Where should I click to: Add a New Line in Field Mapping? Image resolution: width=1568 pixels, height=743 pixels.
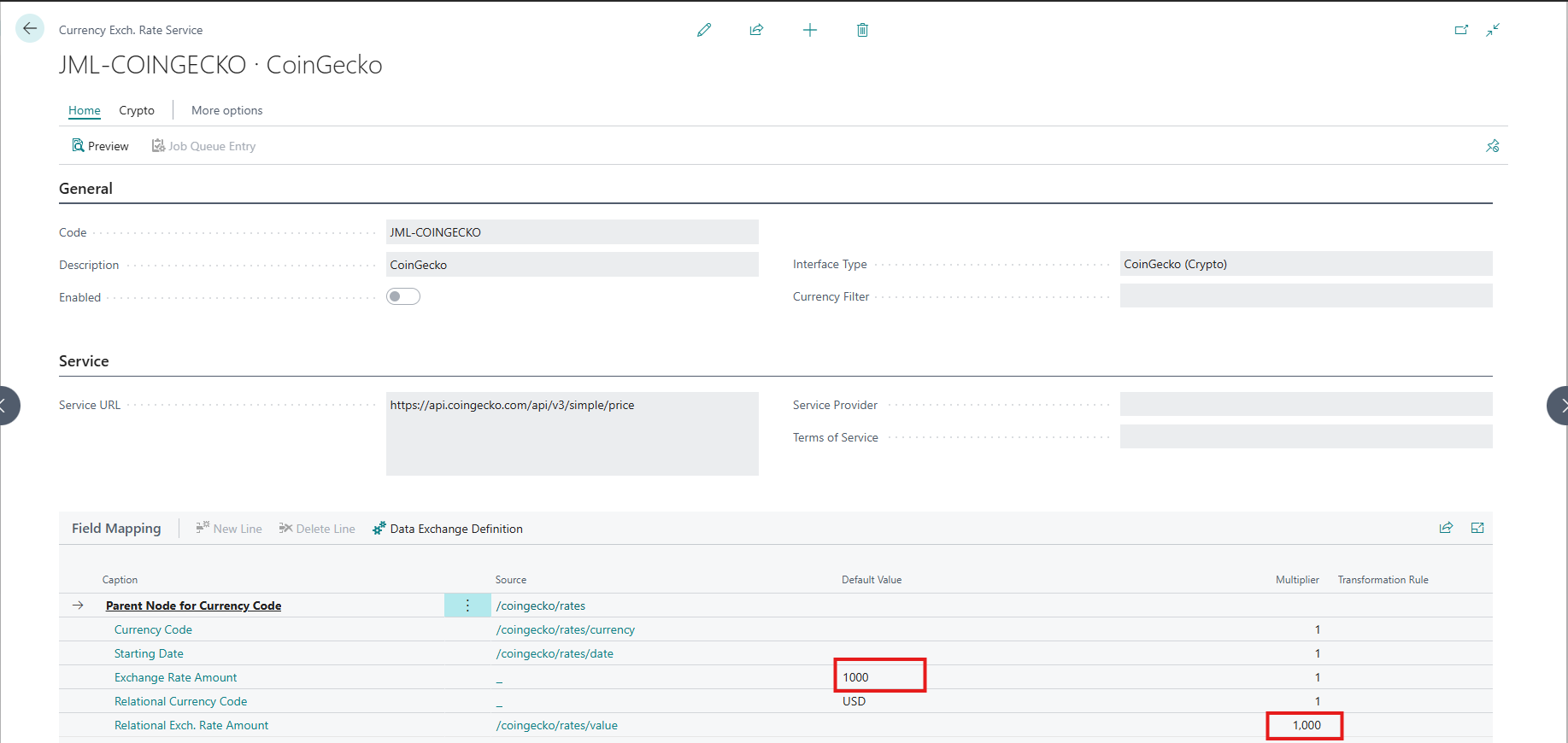point(229,529)
